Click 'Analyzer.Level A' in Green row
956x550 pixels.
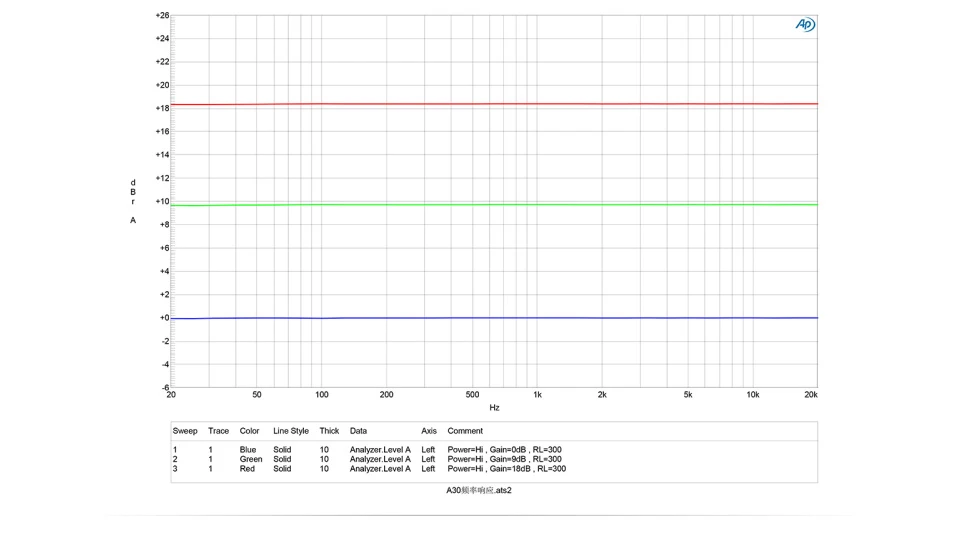tap(380, 459)
